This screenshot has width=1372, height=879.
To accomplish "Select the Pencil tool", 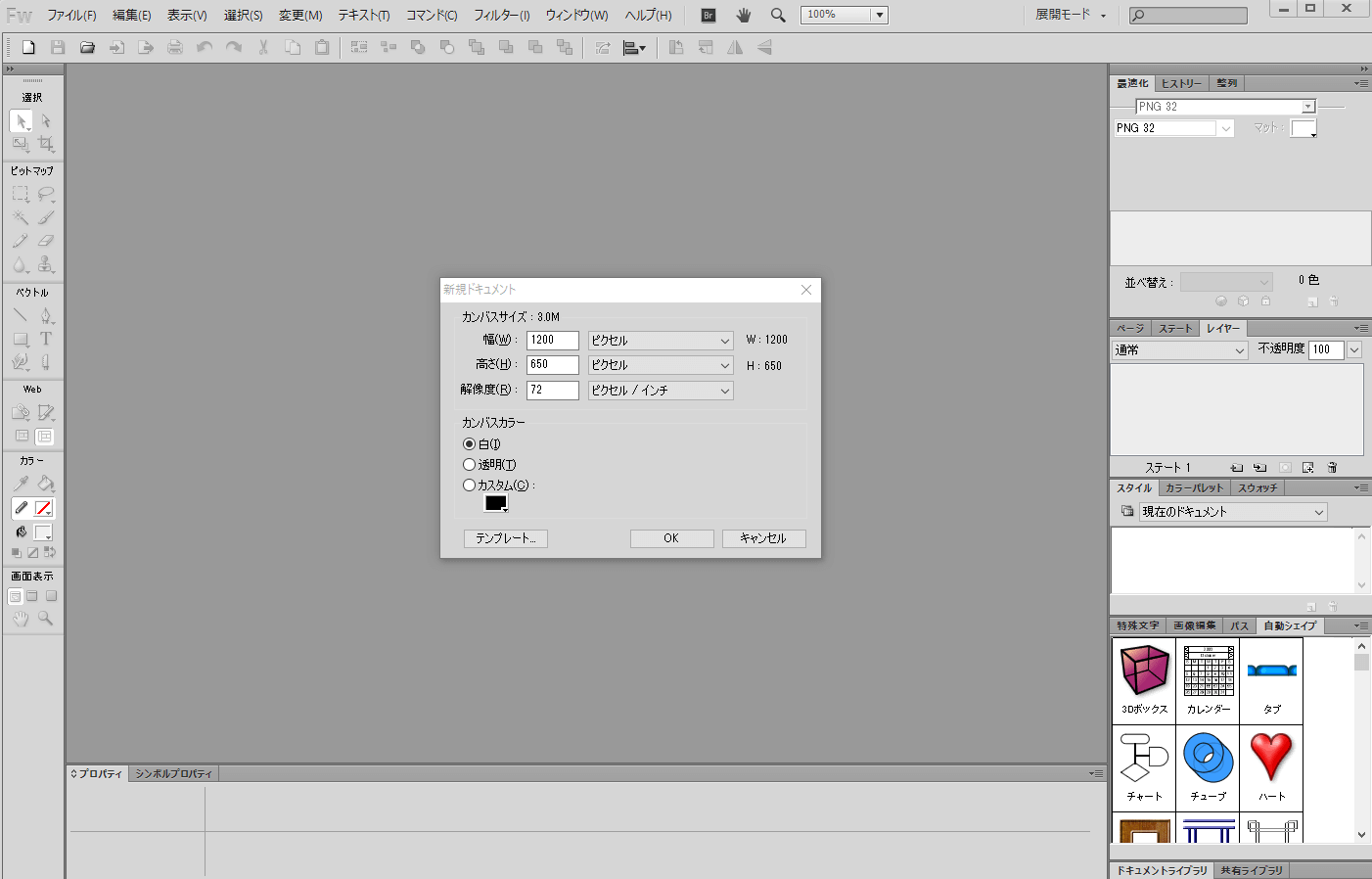I will click(x=21, y=241).
